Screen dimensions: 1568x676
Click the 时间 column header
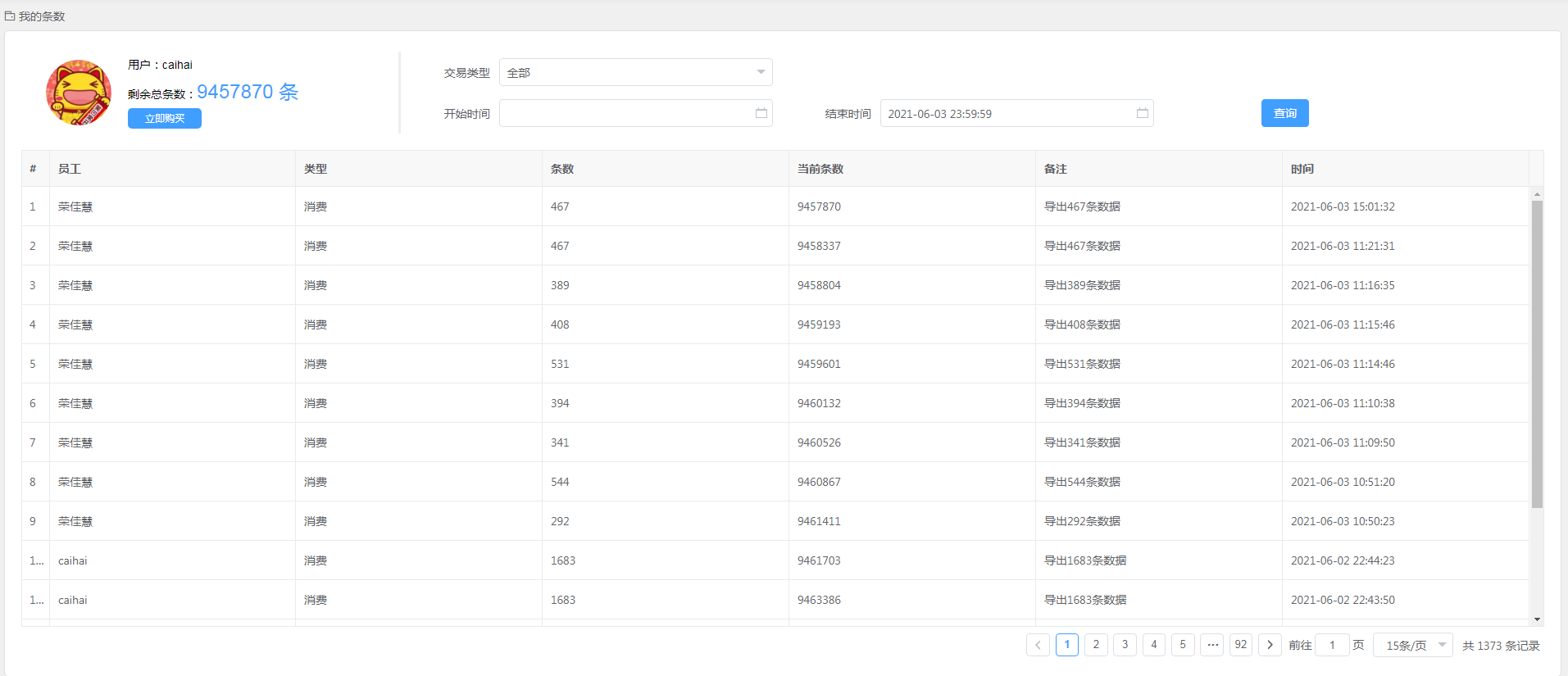coord(1302,169)
